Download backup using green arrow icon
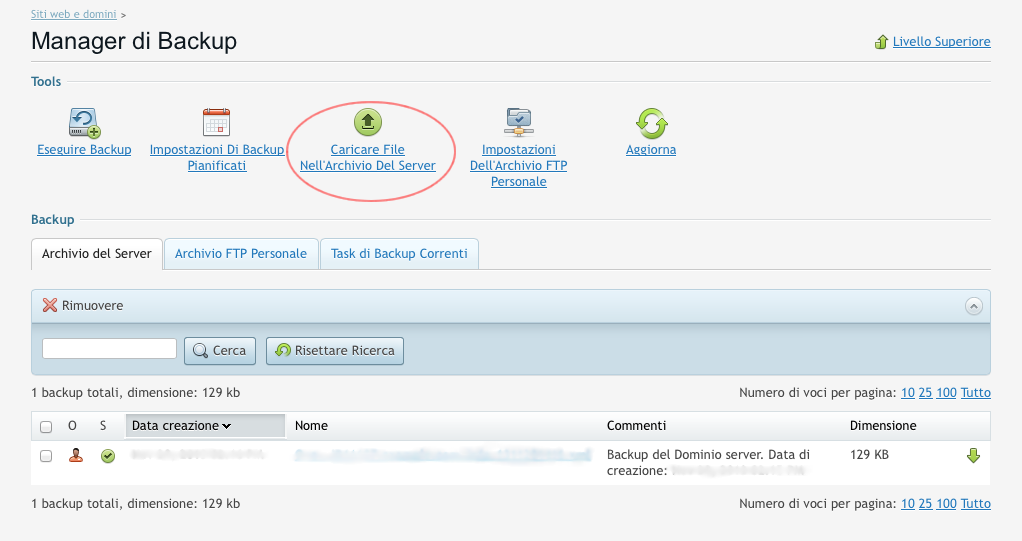Screen dimensions: 1022x541 click(973, 456)
